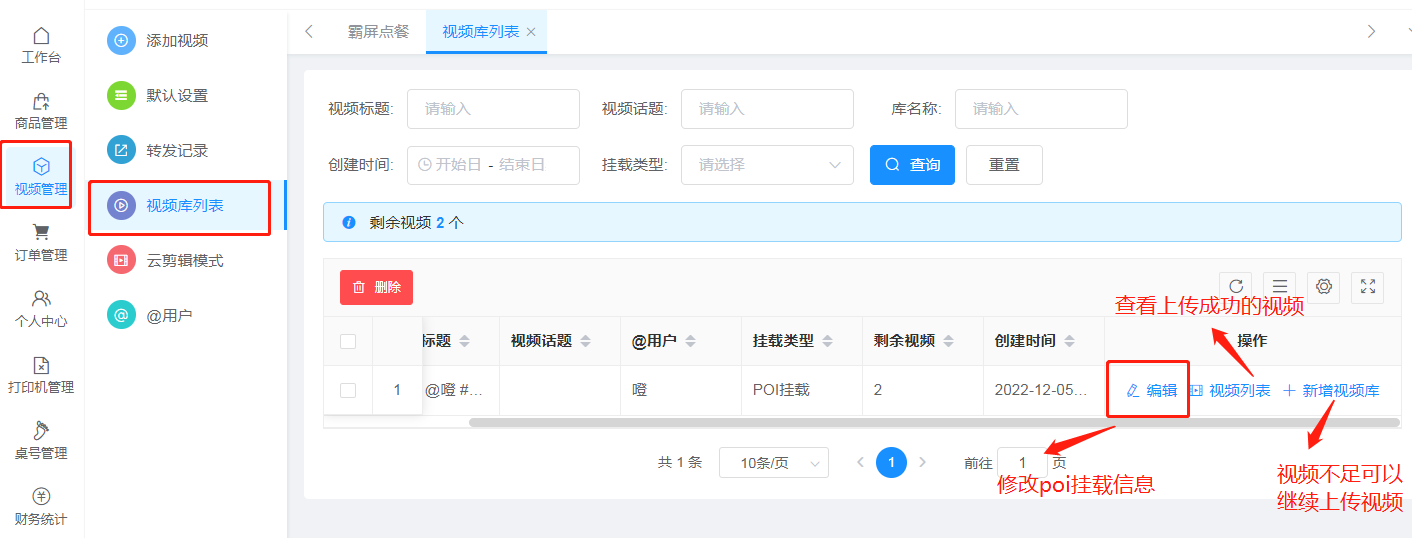Click the @用户 at-sign icon
The height and width of the screenshot is (538, 1412).
pyautogui.click(x=121, y=316)
